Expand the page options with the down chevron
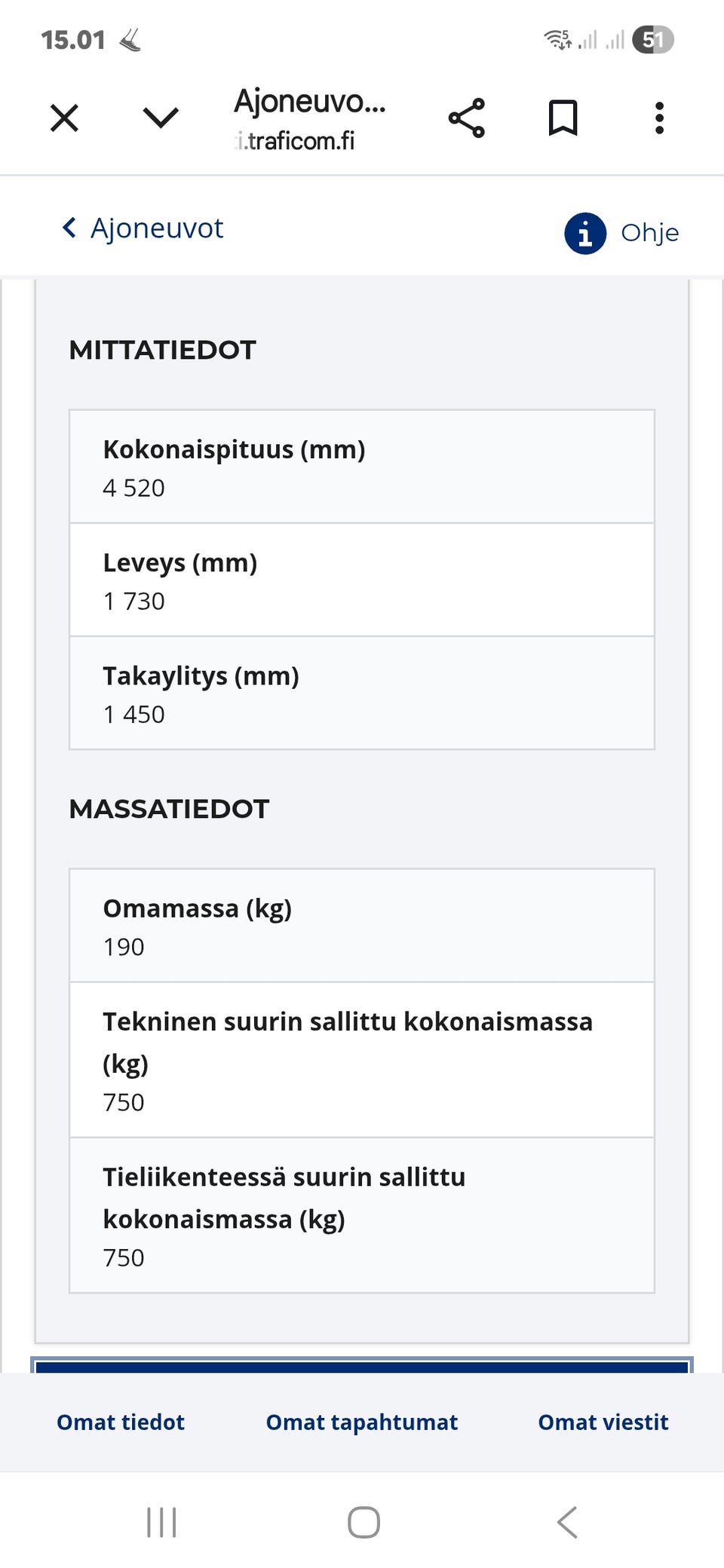 click(158, 118)
